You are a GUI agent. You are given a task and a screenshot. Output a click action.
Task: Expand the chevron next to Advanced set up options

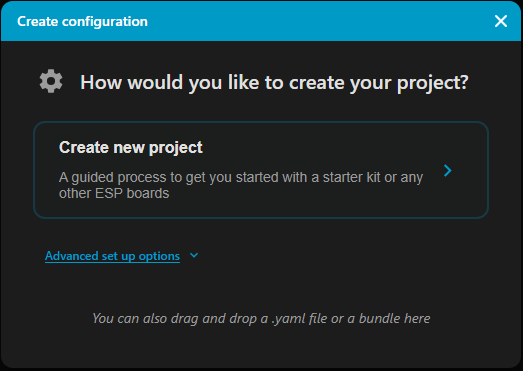(x=194, y=256)
